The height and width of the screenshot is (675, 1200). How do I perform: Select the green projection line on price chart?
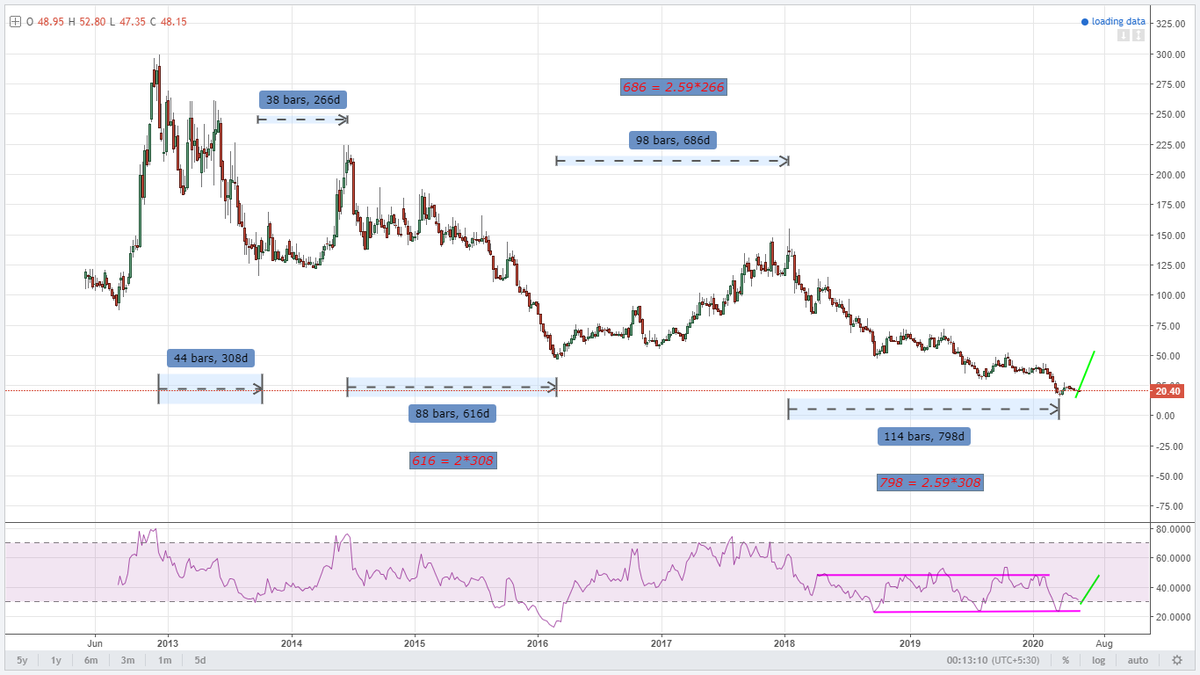pos(1086,374)
